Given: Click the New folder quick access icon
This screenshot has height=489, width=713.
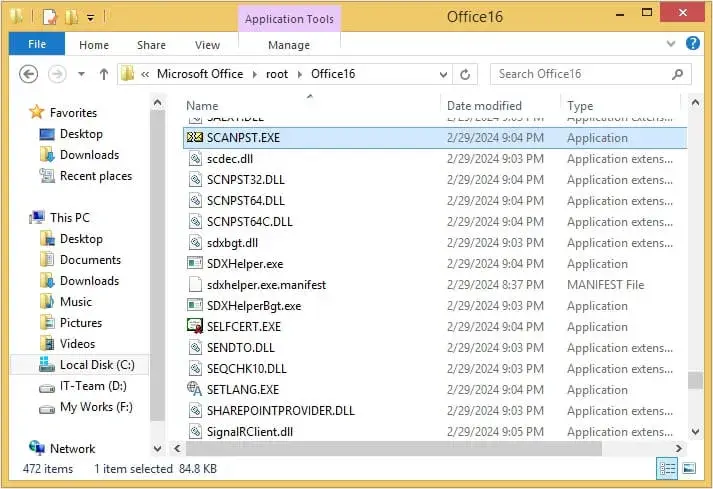Looking at the screenshot, I should (71, 17).
